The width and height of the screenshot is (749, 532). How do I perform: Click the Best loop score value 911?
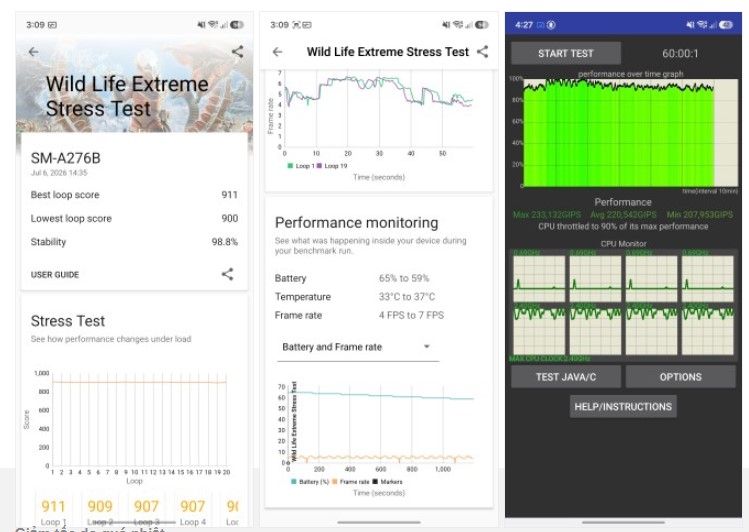point(229,195)
